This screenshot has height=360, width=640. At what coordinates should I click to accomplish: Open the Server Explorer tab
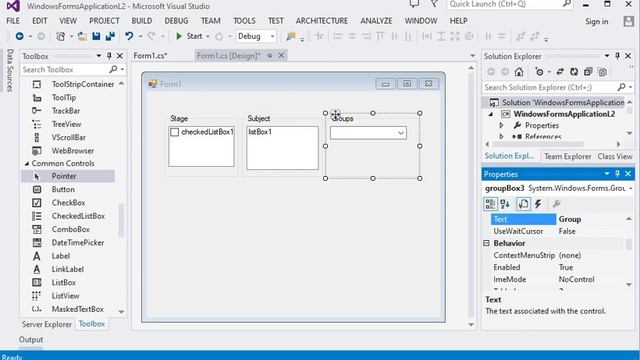click(x=47, y=324)
